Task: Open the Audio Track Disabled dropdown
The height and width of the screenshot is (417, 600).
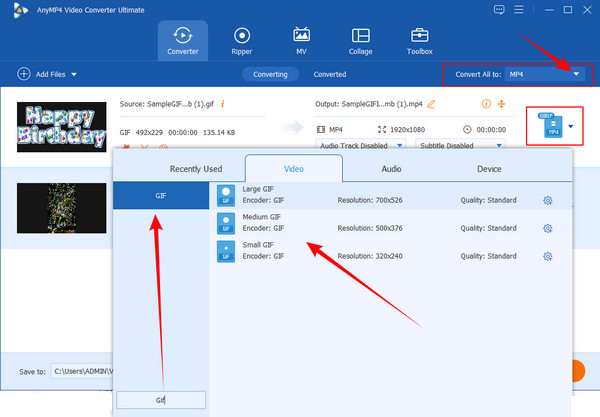Action: coord(360,145)
